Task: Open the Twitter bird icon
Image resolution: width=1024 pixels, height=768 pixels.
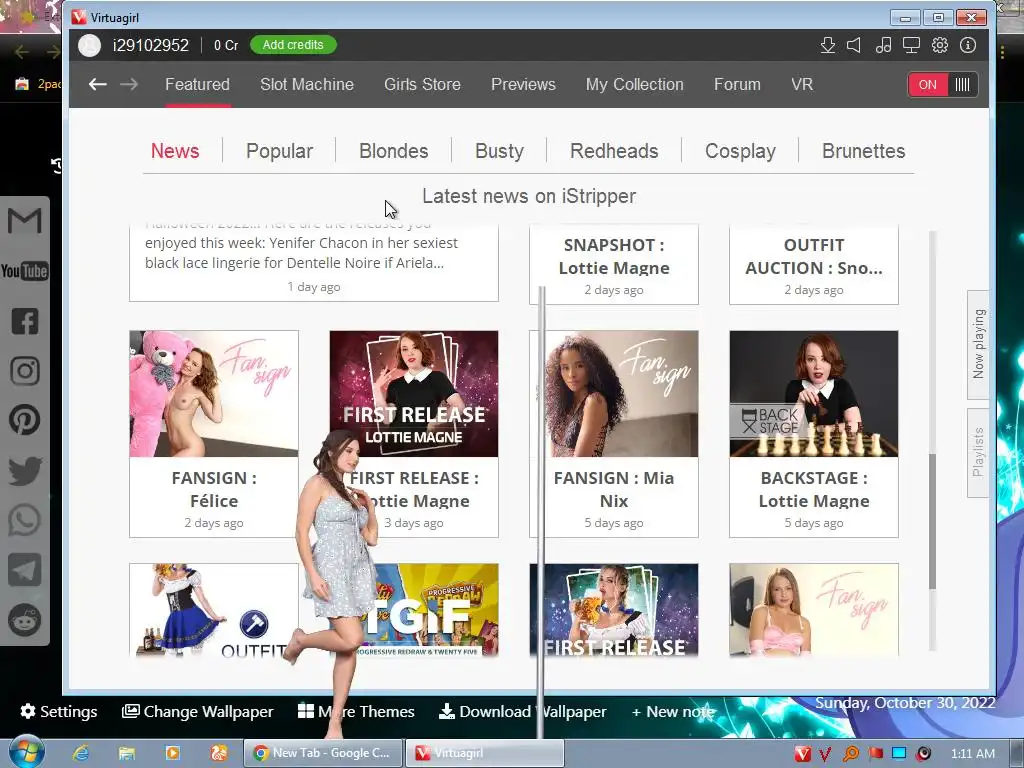Action: tap(25, 471)
